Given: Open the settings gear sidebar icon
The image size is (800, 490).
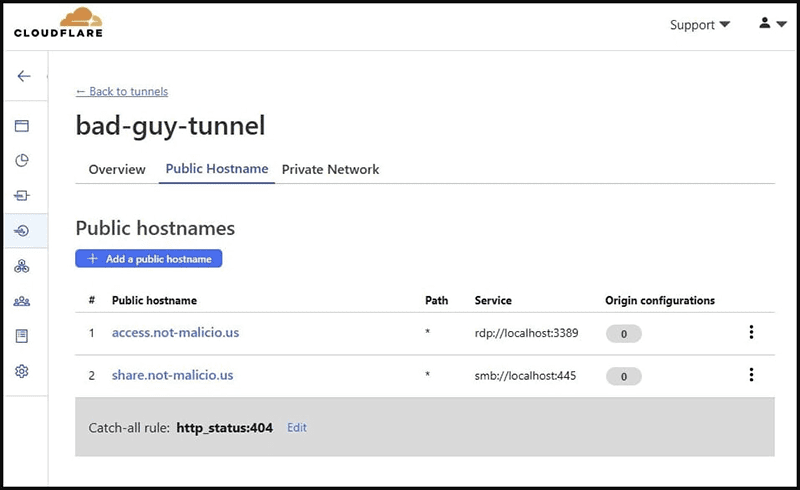Looking at the screenshot, I should (x=21, y=371).
